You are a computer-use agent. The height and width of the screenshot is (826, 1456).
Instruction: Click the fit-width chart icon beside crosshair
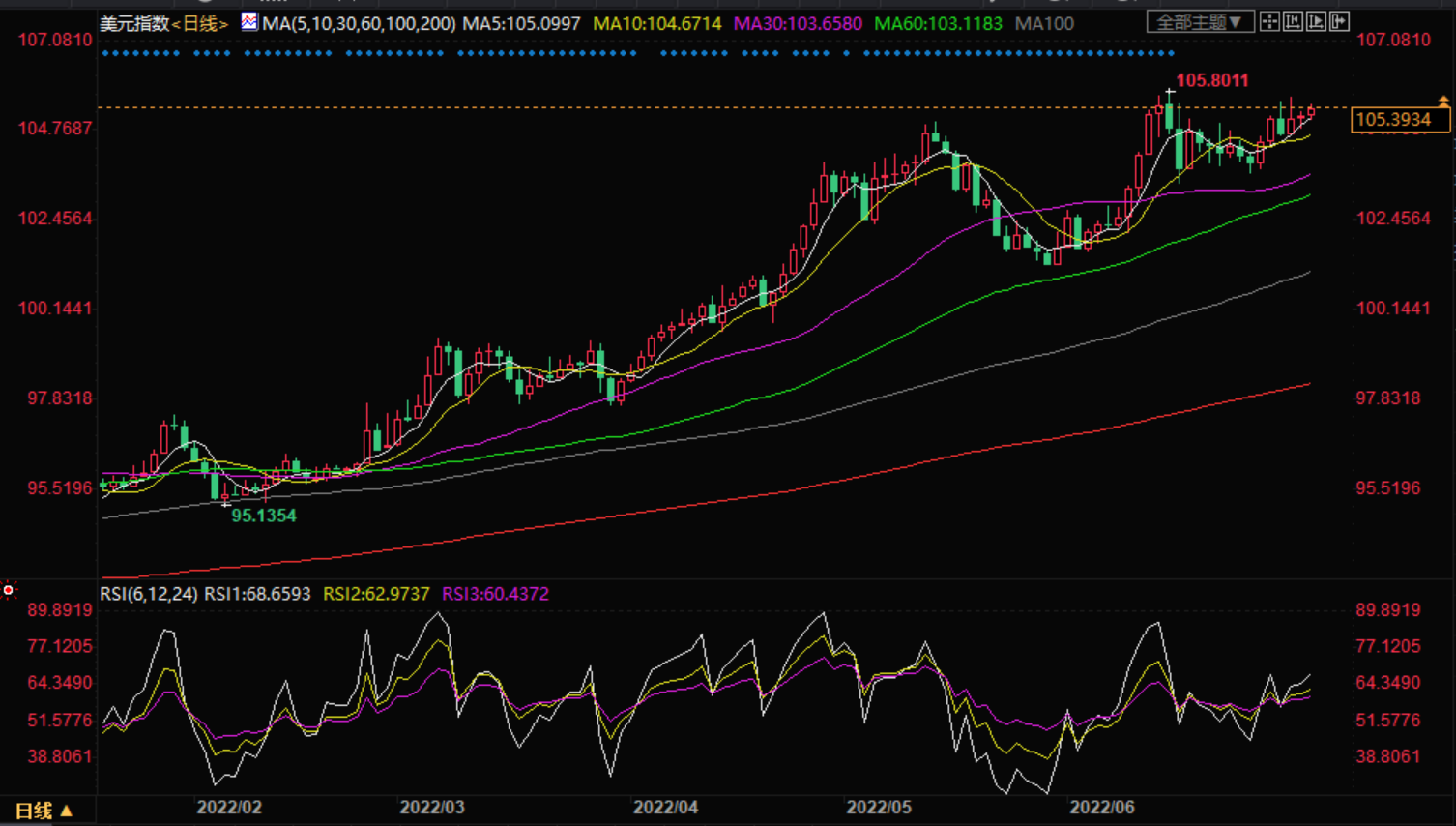pyautogui.click(x=1293, y=21)
